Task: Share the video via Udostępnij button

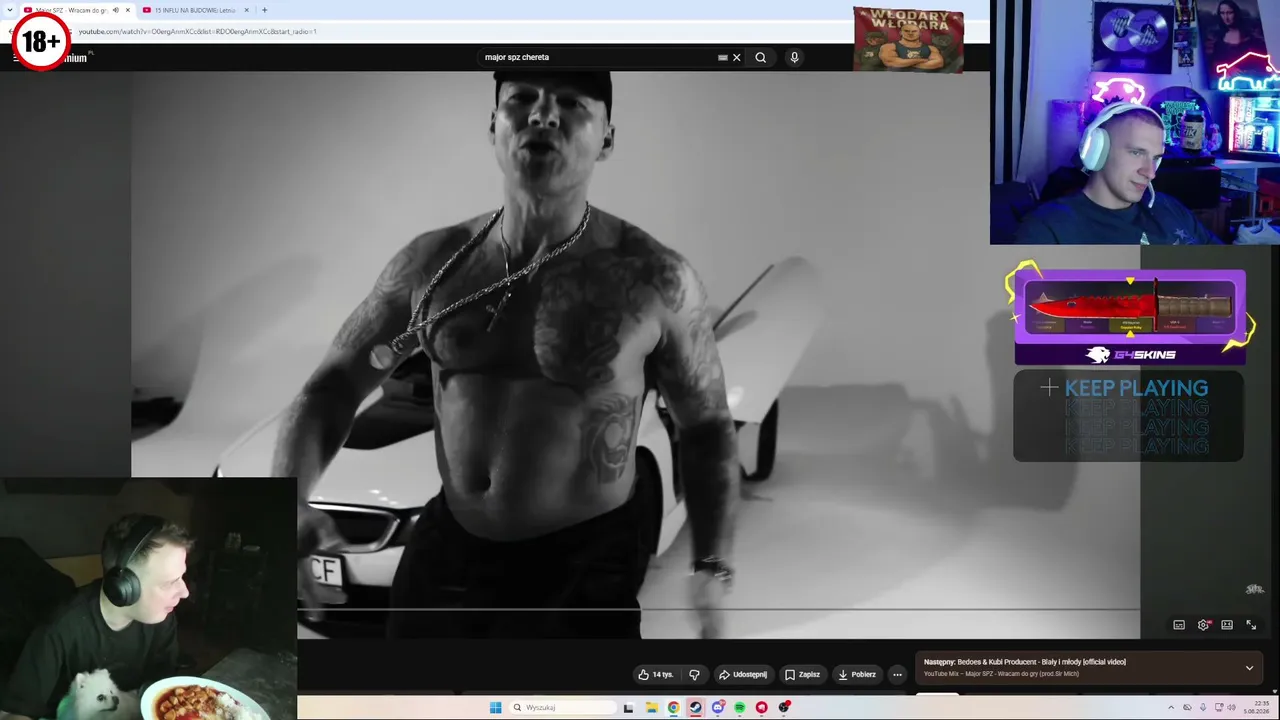Action: 743,674
